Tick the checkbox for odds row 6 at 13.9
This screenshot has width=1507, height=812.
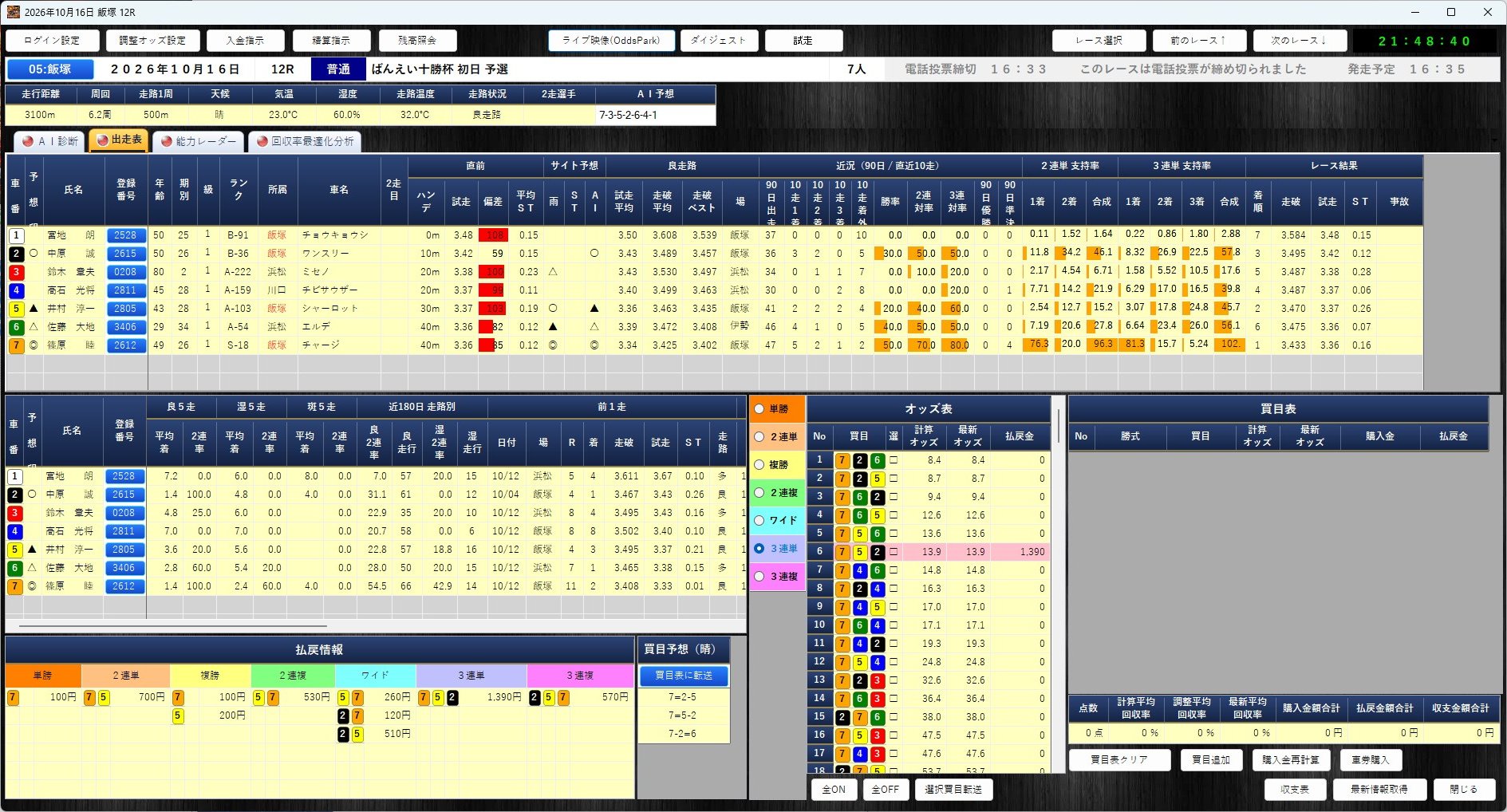894,552
